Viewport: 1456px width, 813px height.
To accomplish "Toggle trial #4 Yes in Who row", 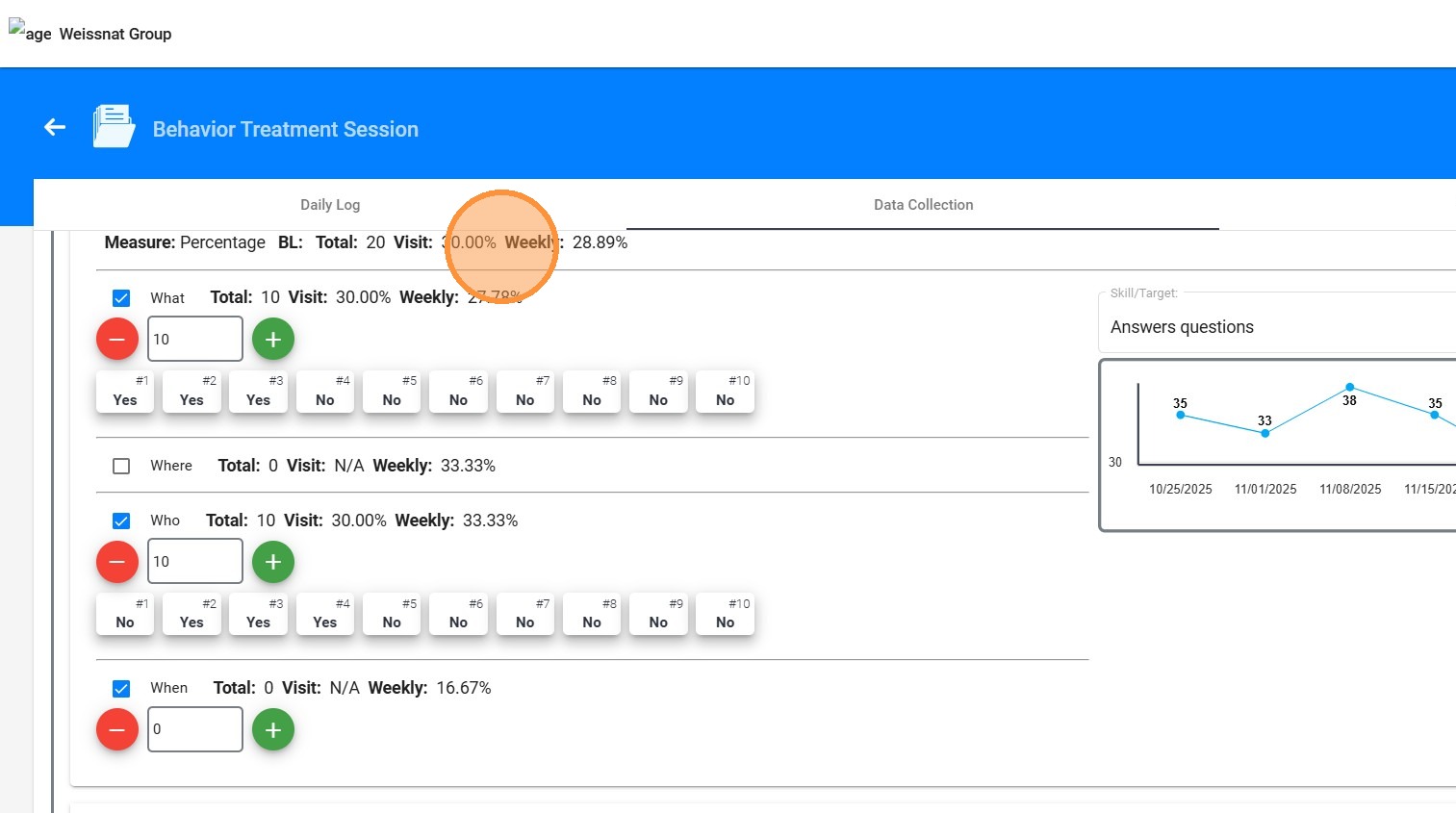I will point(325,615).
